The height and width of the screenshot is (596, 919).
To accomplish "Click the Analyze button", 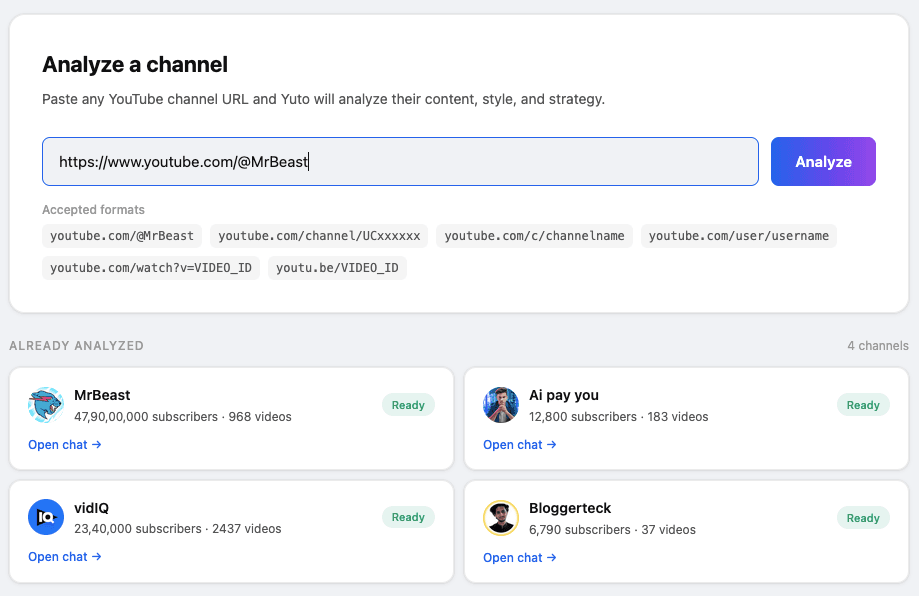I will 823,162.
